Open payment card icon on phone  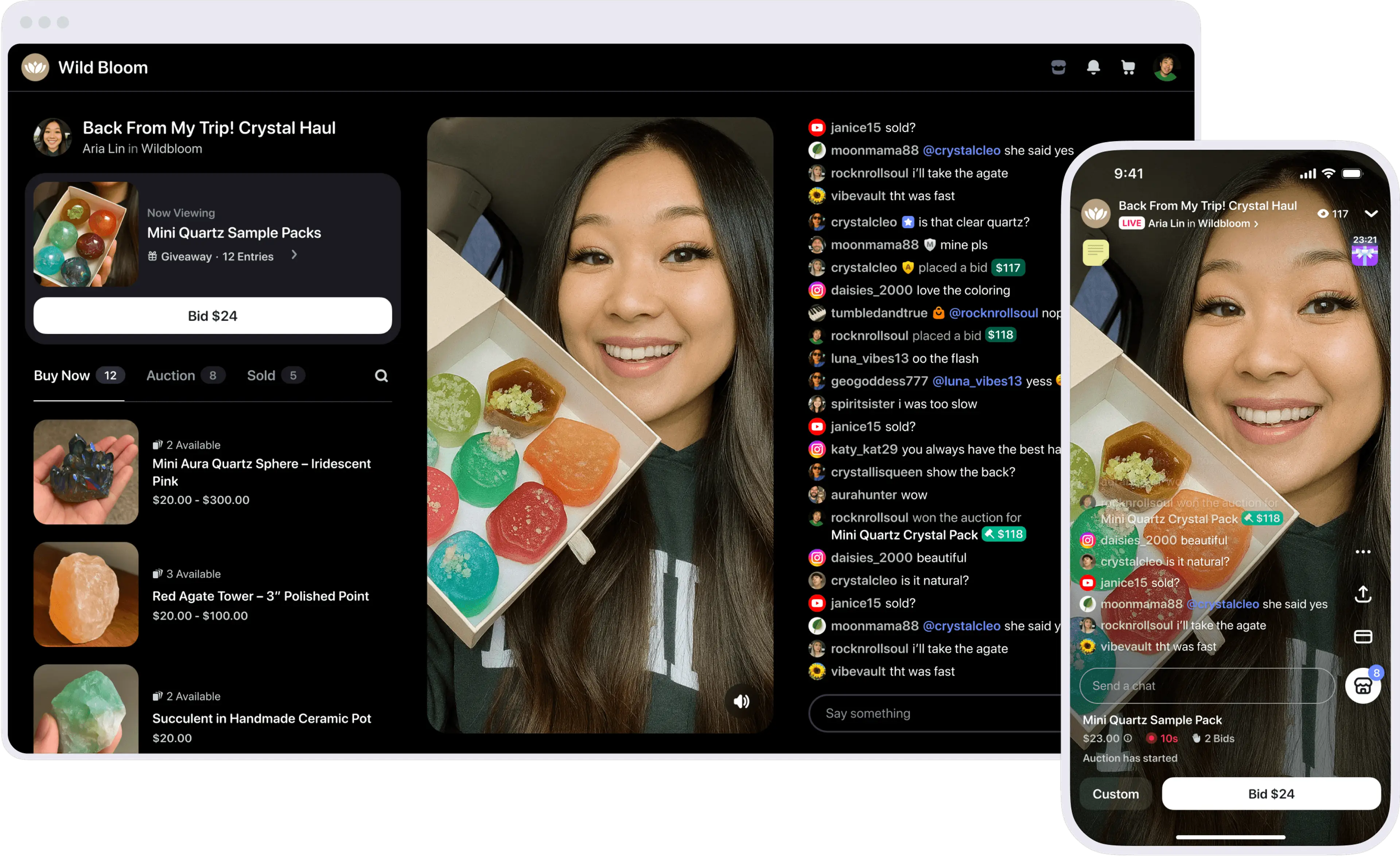point(1363,637)
